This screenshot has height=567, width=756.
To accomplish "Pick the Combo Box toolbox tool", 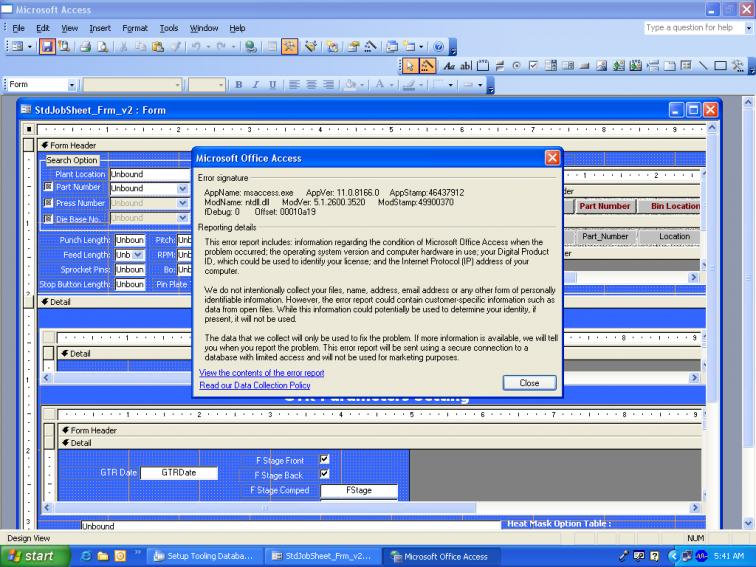I will [x=551, y=66].
